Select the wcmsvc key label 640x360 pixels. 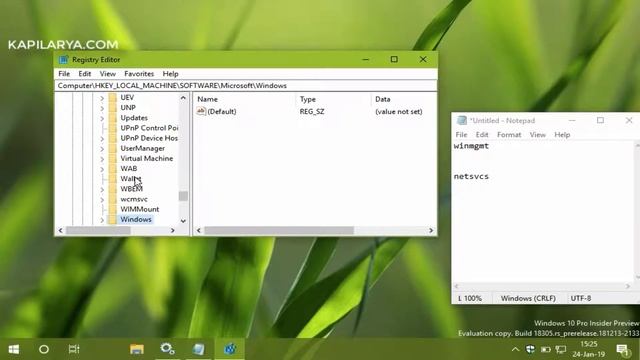(x=134, y=199)
